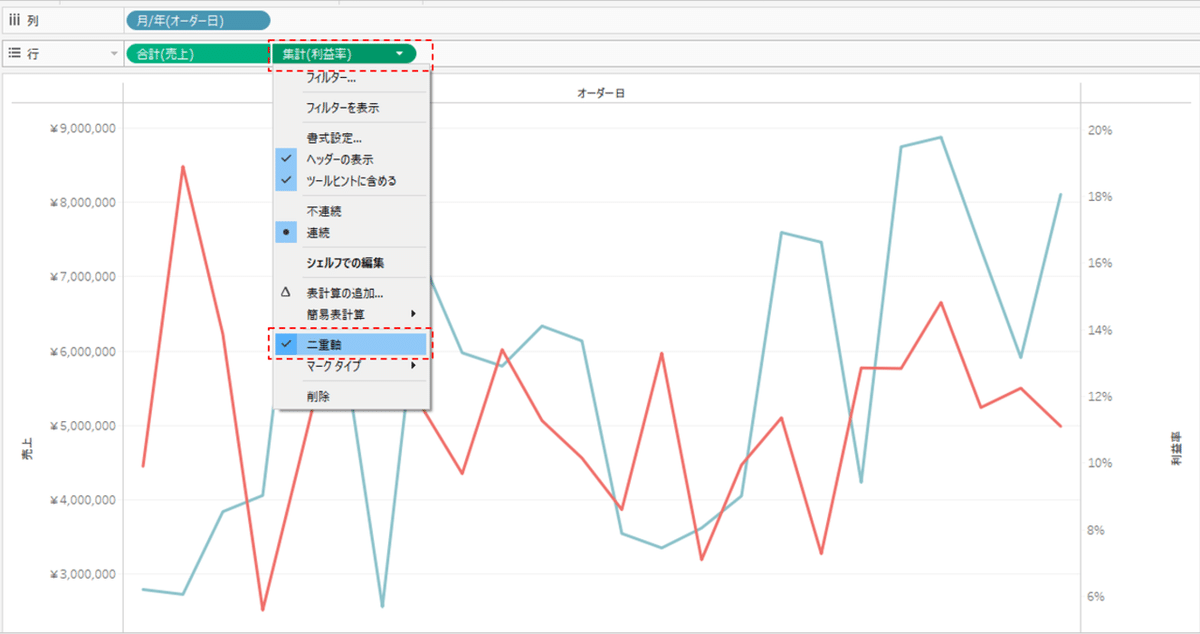Screen dimensions: 1200x634
Task: Click the 18% right axis label
Action: coord(1101,197)
